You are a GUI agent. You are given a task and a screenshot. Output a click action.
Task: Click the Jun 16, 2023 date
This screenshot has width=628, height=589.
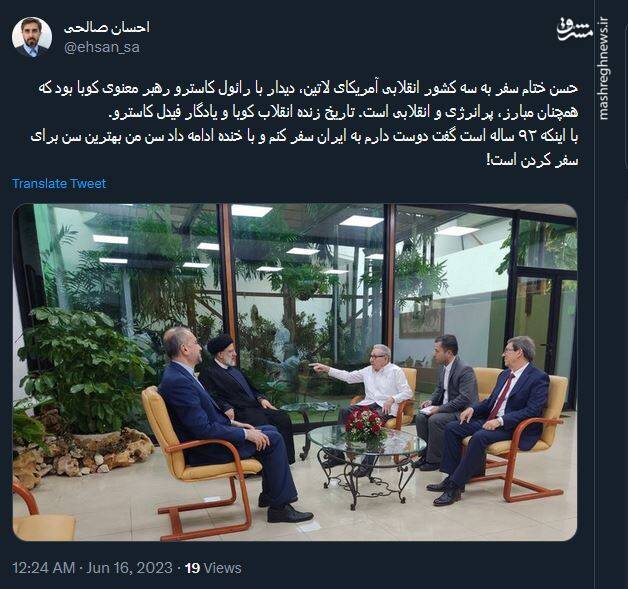[129, 568]
